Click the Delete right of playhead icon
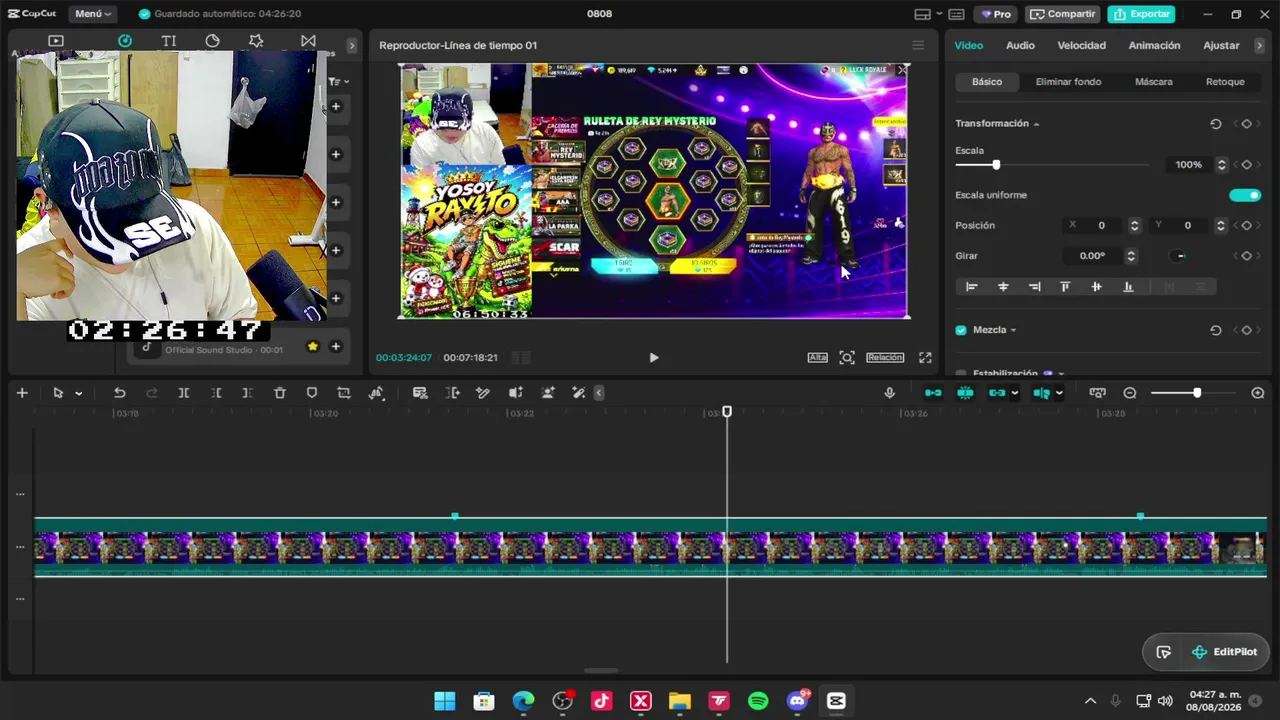Viewport: 1280px width, 720px height. (248, 393)
